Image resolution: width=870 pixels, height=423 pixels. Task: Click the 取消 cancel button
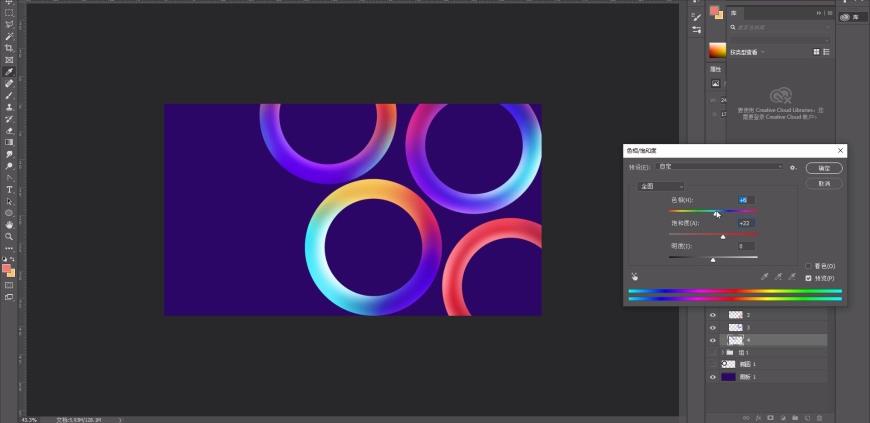click(x=824, y=184)
